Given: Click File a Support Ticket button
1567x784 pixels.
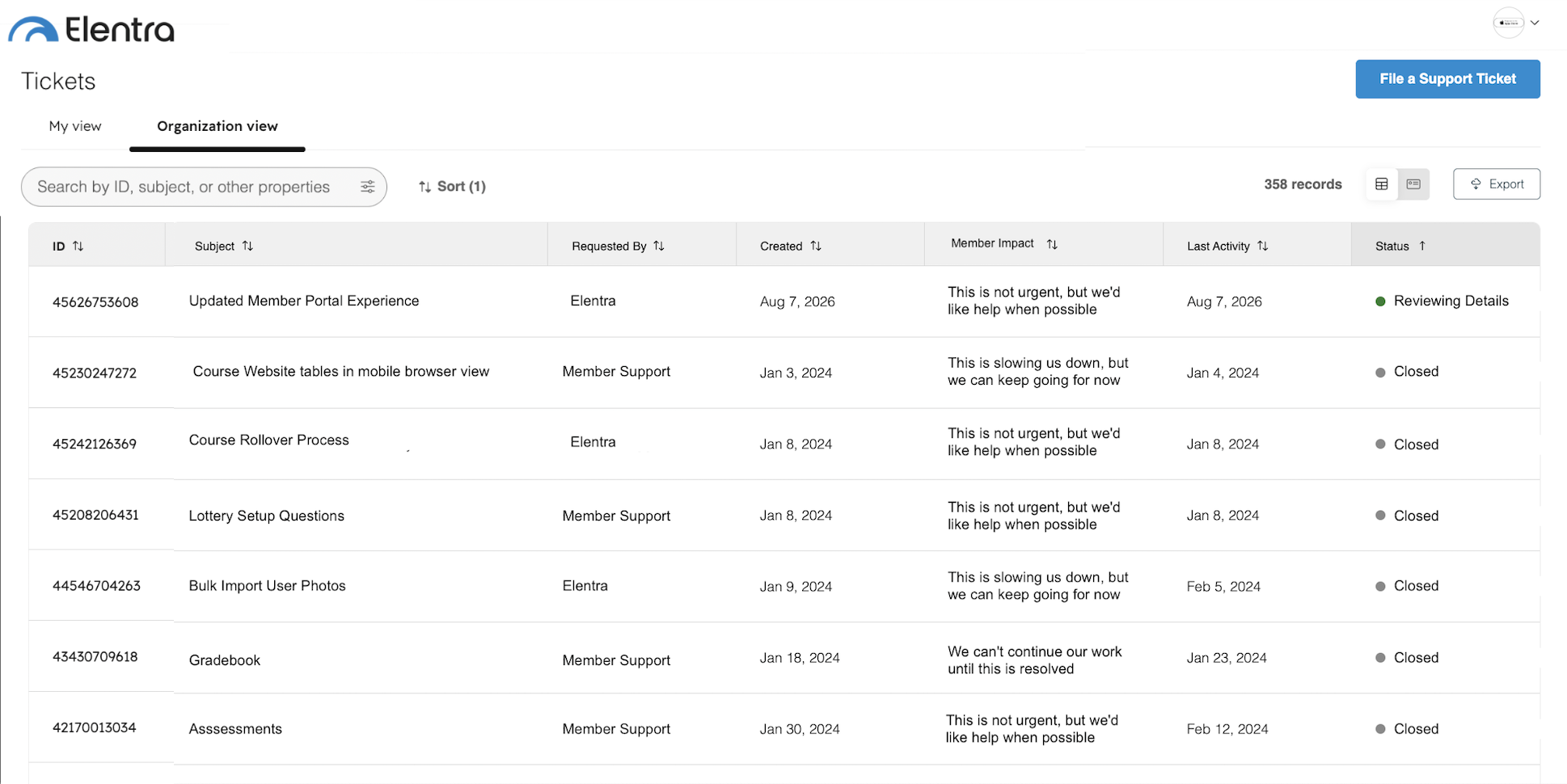Looking at the screenshot, I should coord(1447,78).
